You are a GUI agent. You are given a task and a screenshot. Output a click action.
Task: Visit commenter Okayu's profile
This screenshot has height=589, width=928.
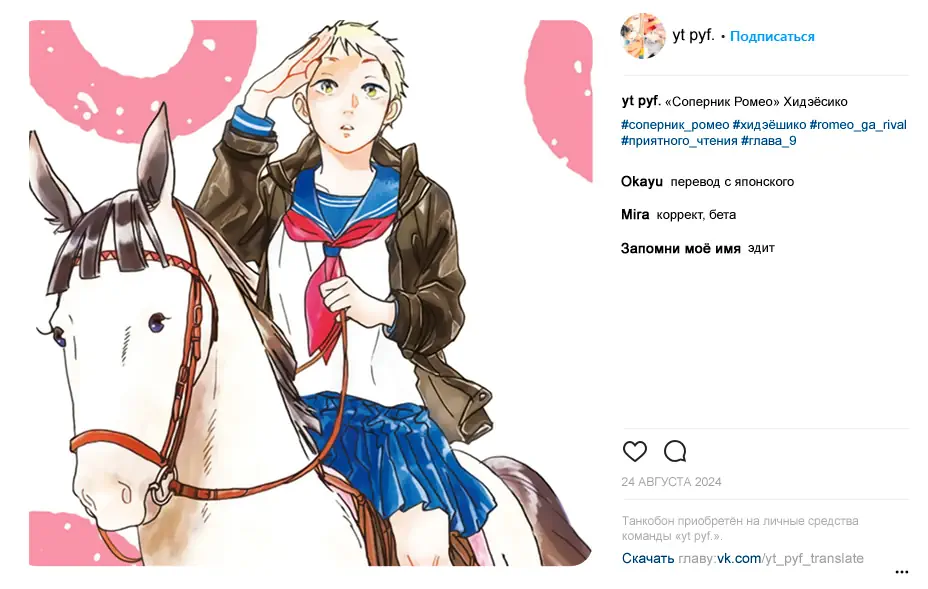click(x=642, y=182)
